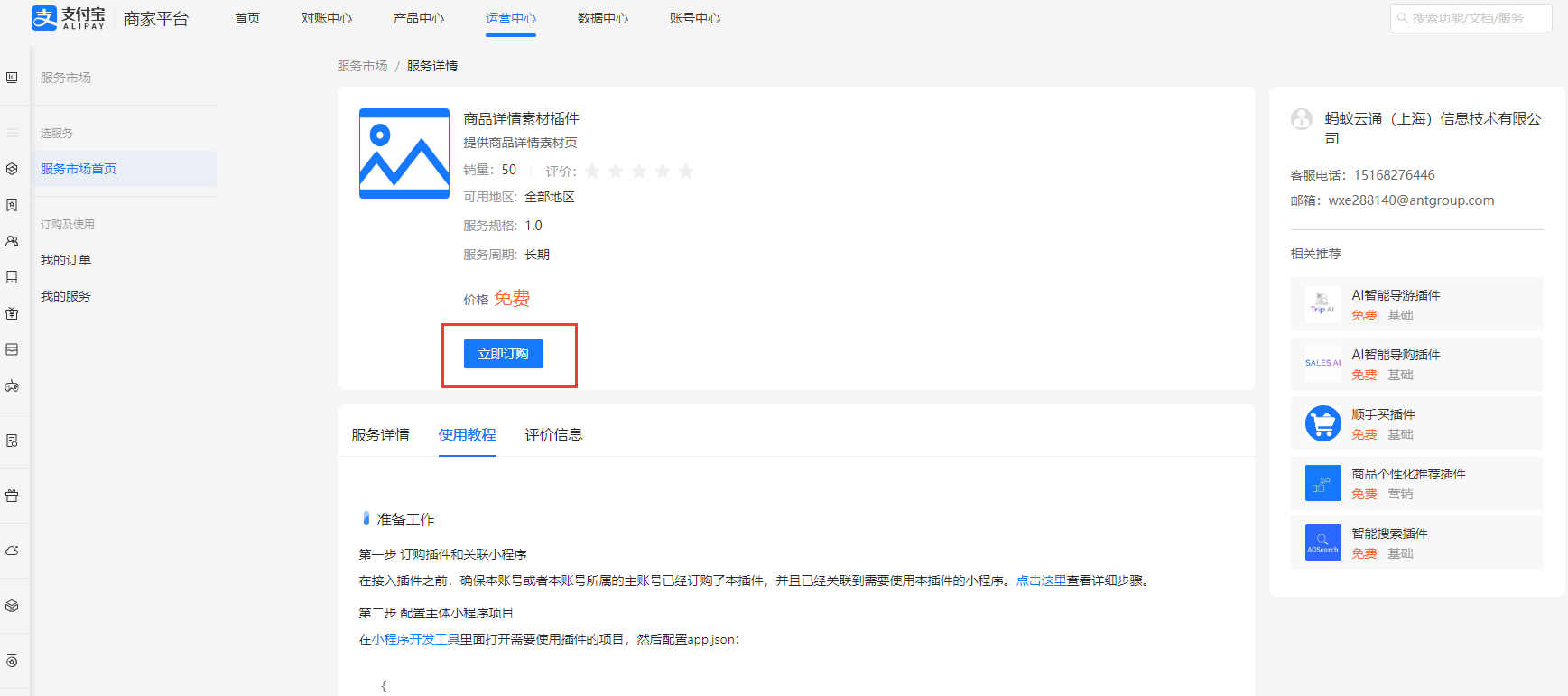Switch to 服务详情 tab
This screenshot has height=696, width=1568.
[x=380, y=435]
